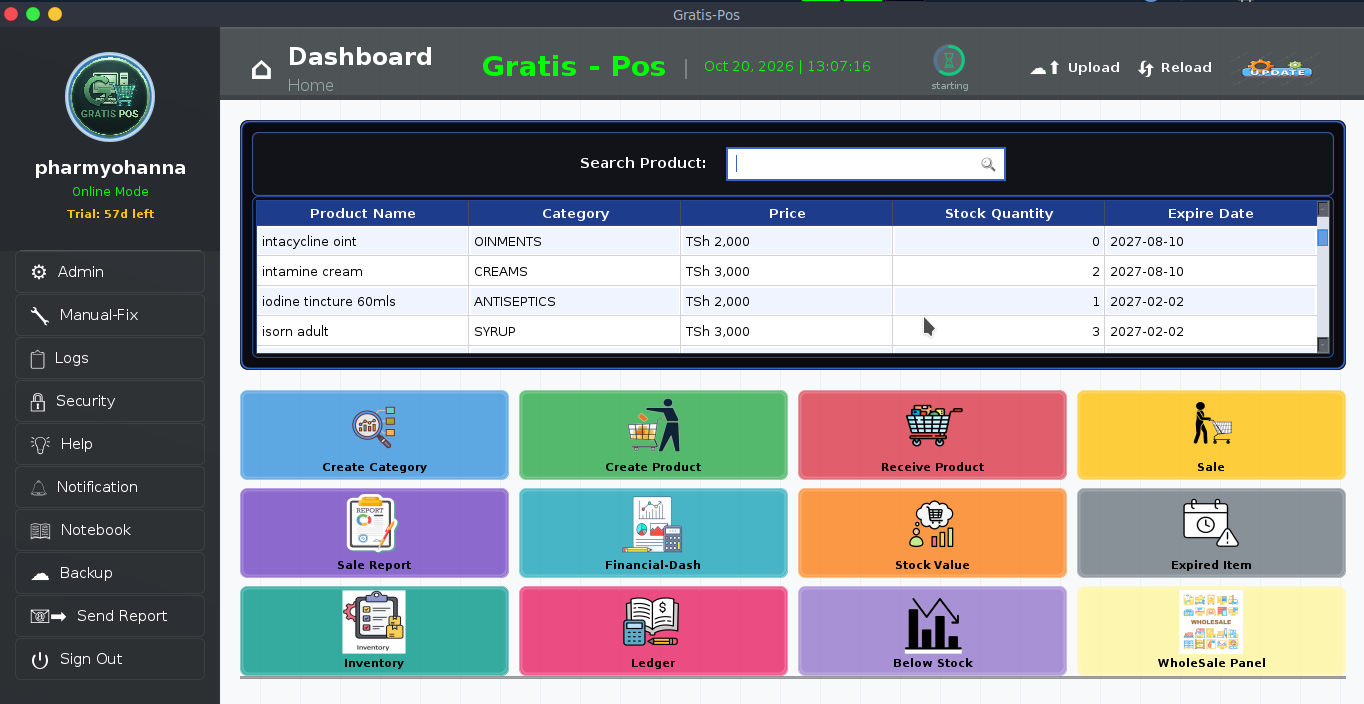
Task: Open Help from the sidebar
Action: [110, 444]
